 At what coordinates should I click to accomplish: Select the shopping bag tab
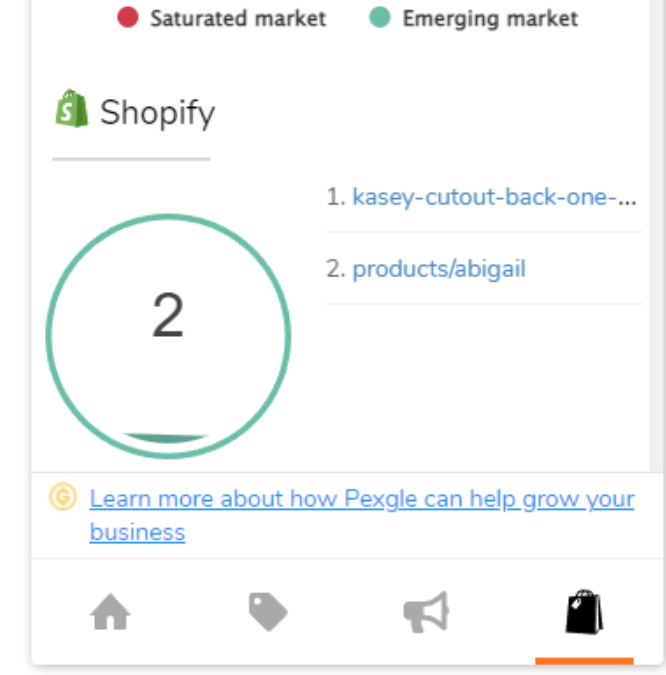pyautogui.click(x=584, y=612)
